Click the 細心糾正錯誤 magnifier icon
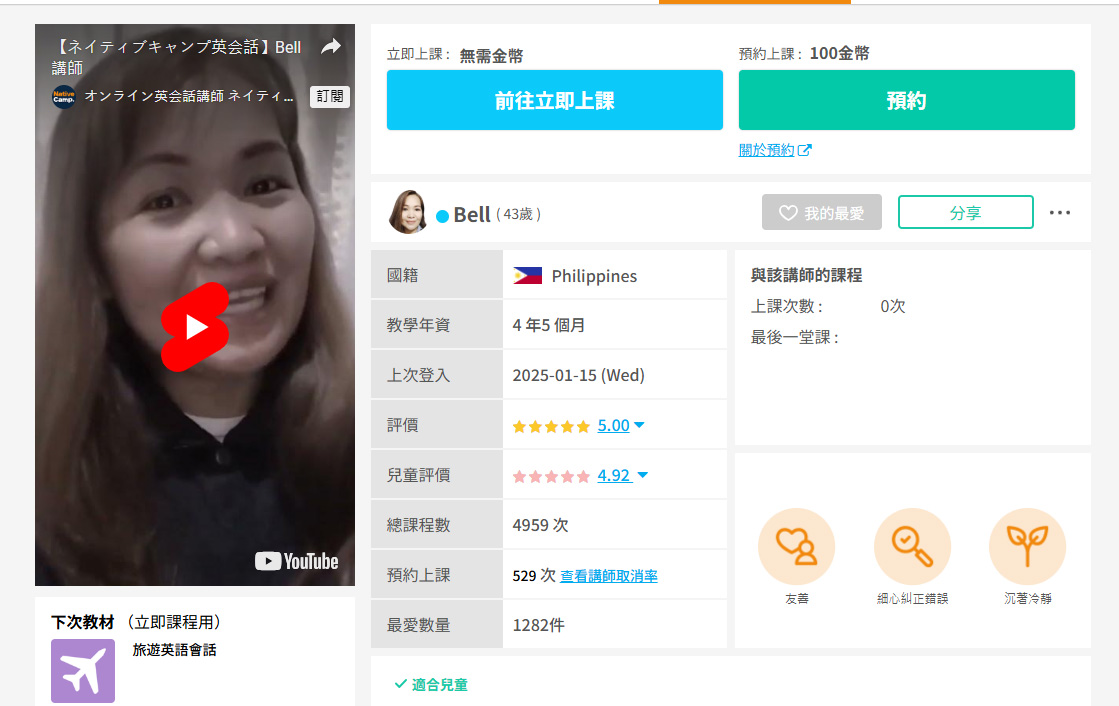1119x706 pixels. click(912, 546)
